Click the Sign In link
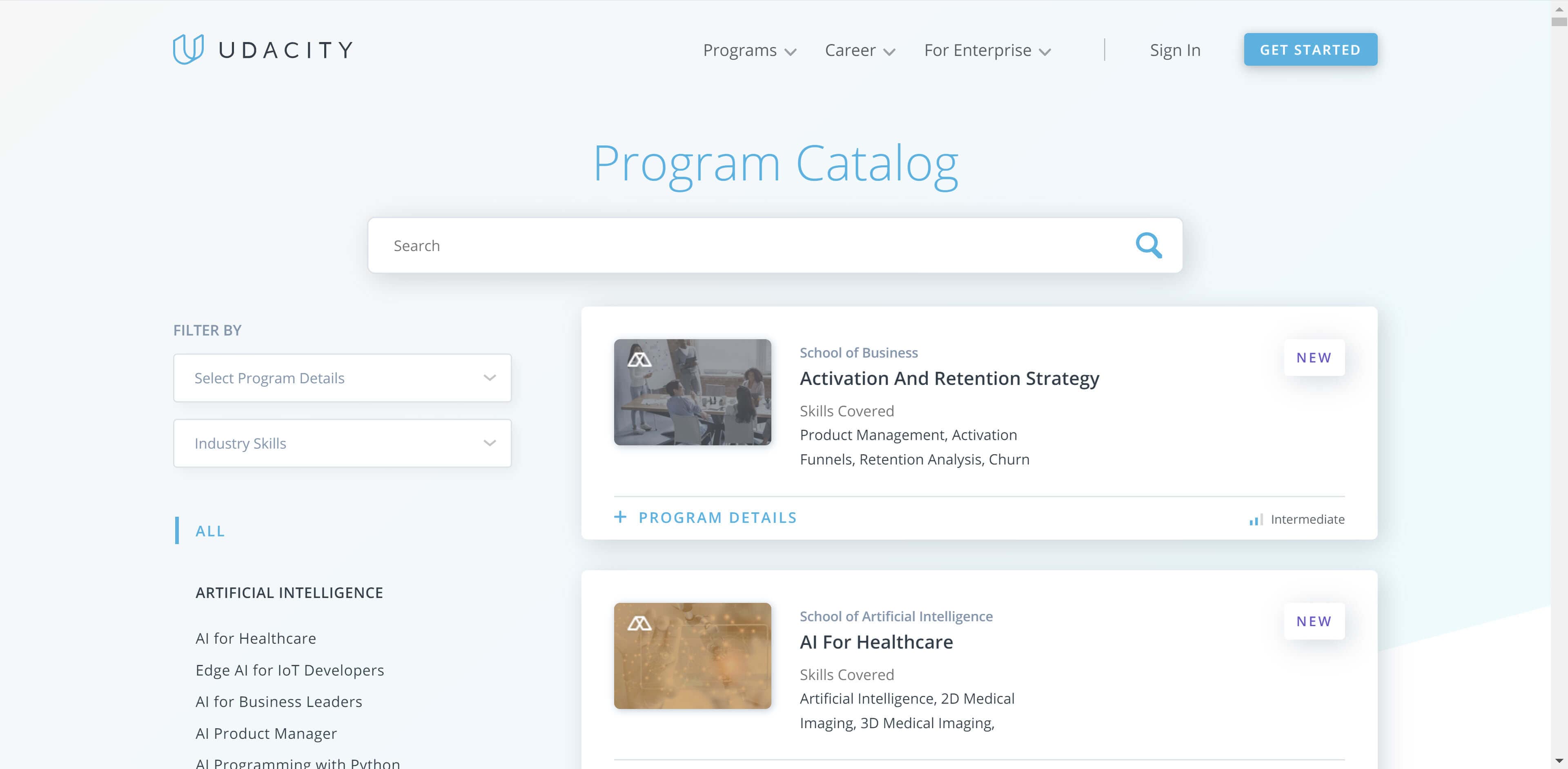The width and height of the screenshot is (1568, 769). click(x=1176, y=49)
